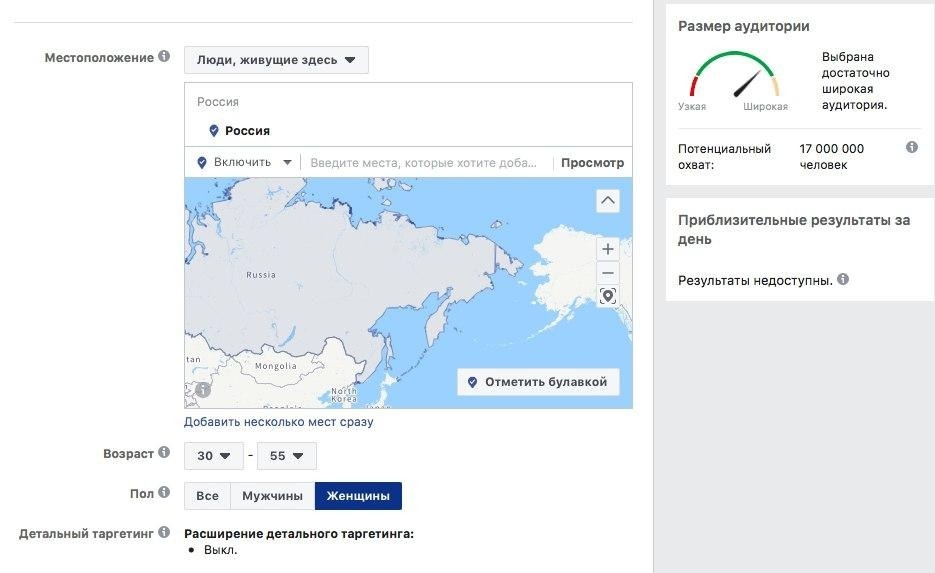
Task: Collapse the map with chevron up
Action: click(x=608, y=201)
